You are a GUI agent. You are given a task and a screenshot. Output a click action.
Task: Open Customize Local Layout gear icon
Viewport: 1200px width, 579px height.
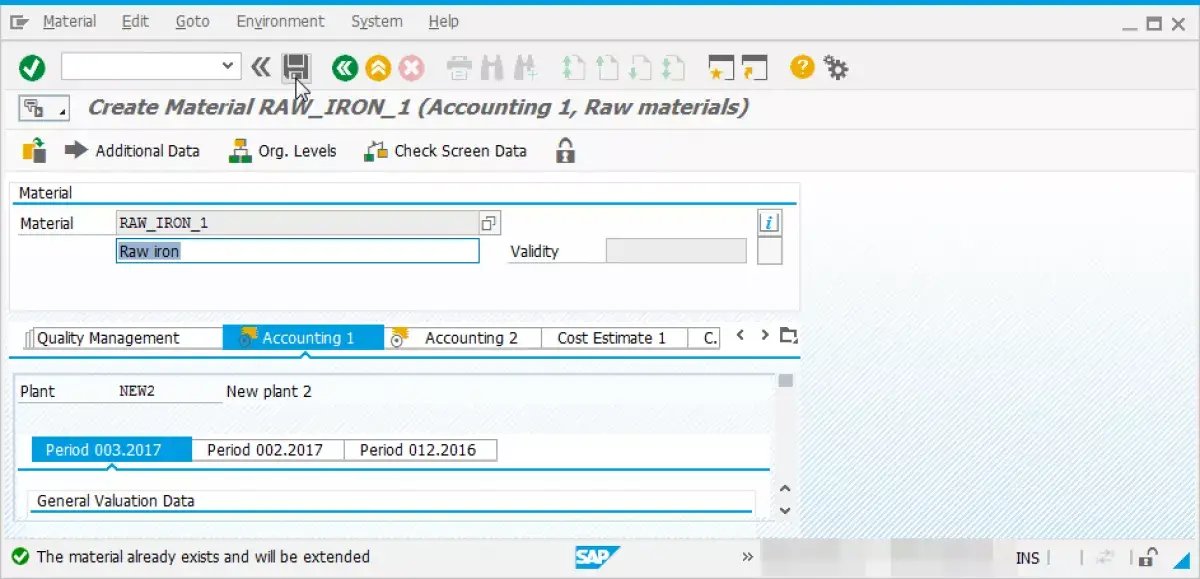click(x=835, y=68)
